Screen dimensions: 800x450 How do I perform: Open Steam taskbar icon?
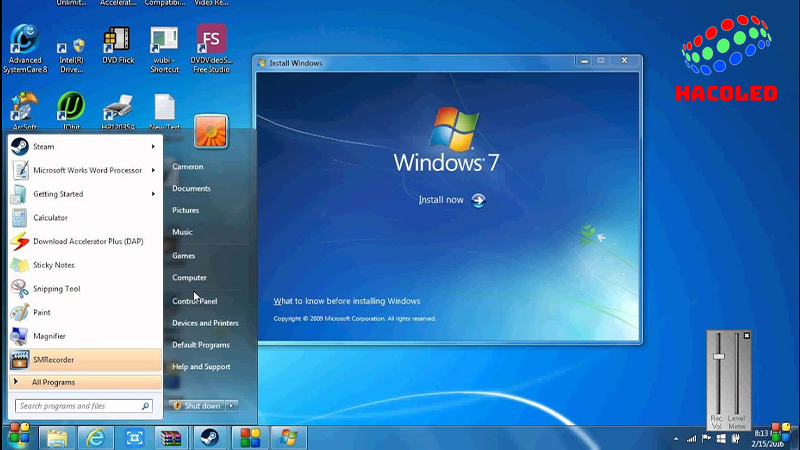[x=210, y=438]
